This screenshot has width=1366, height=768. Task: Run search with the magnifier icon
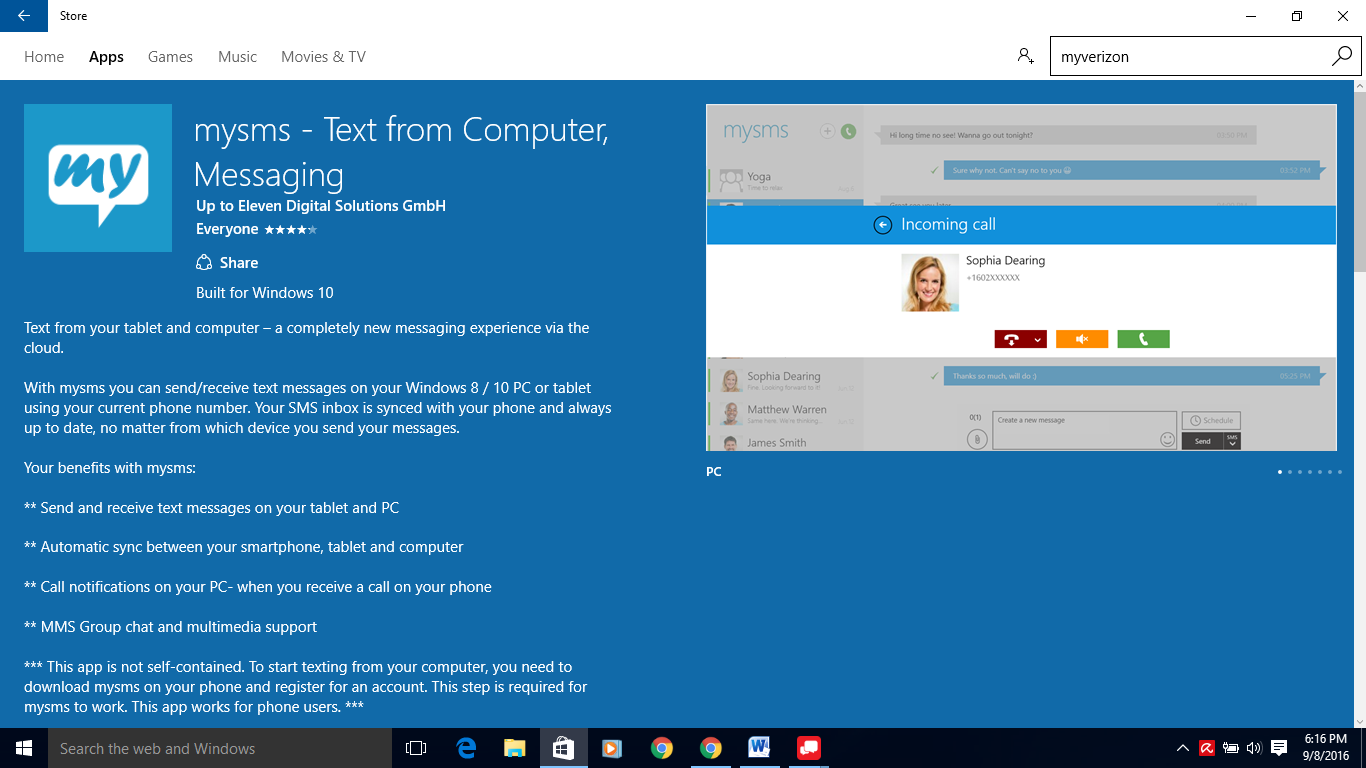click(x=1342, y=56)
